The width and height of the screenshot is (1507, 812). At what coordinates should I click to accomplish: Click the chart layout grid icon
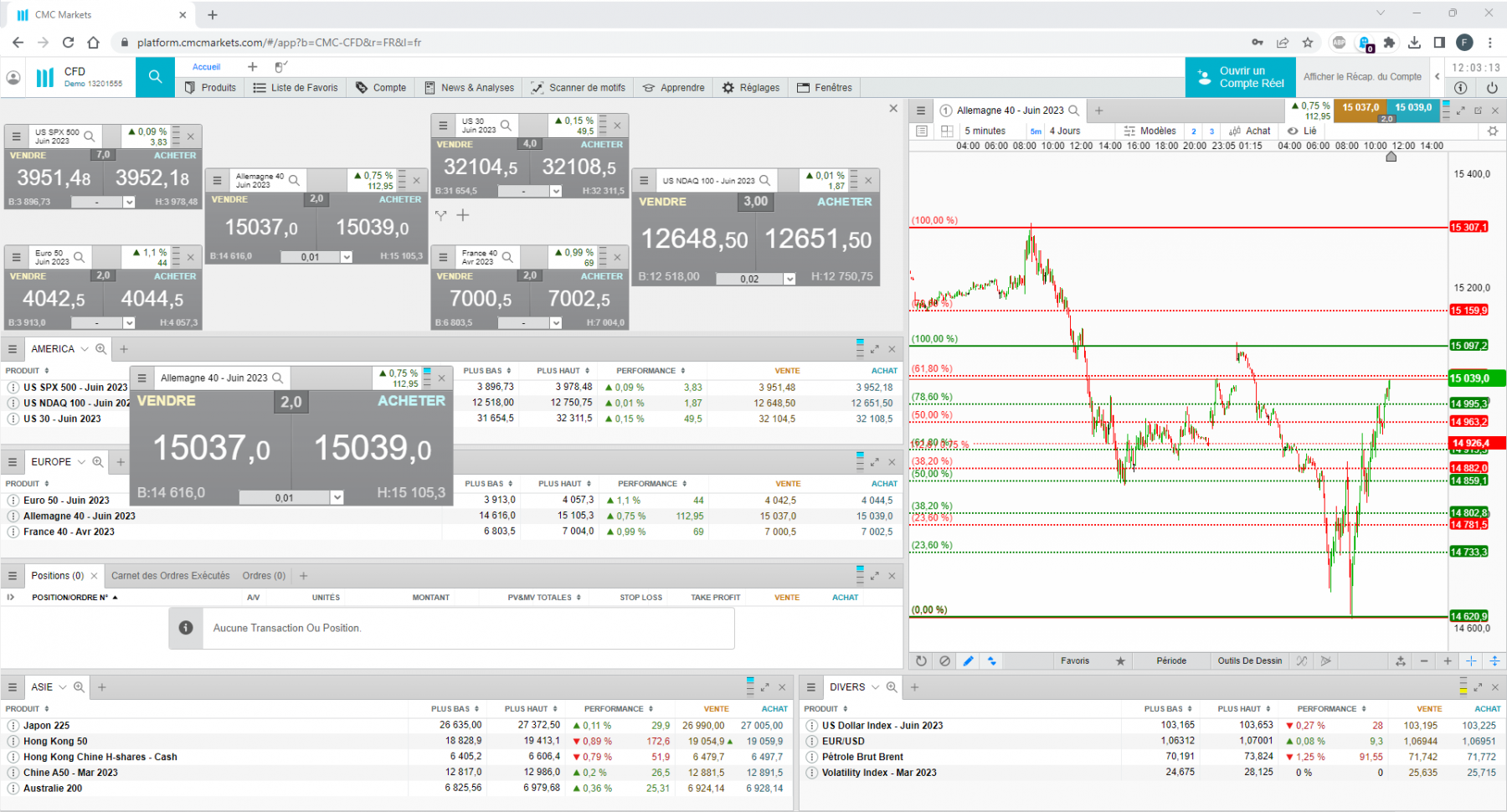click(x=947, y=131)
